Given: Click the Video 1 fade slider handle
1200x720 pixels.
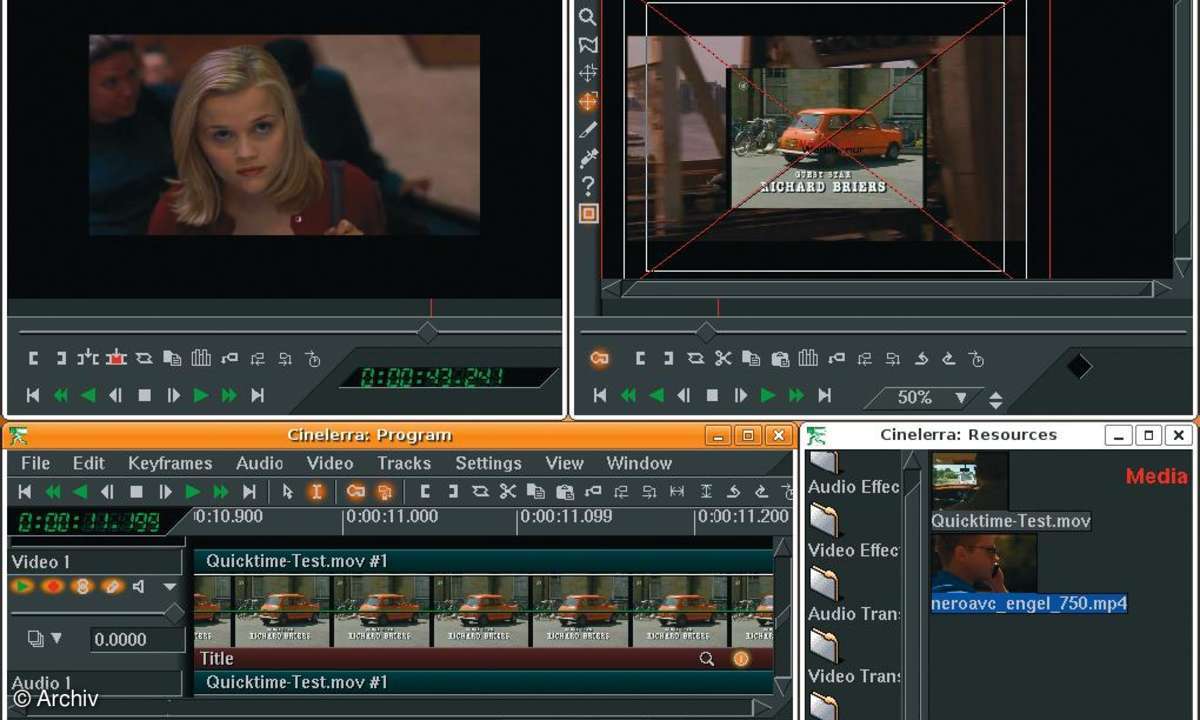Looking at the screenshot, I should pos(174,612).
